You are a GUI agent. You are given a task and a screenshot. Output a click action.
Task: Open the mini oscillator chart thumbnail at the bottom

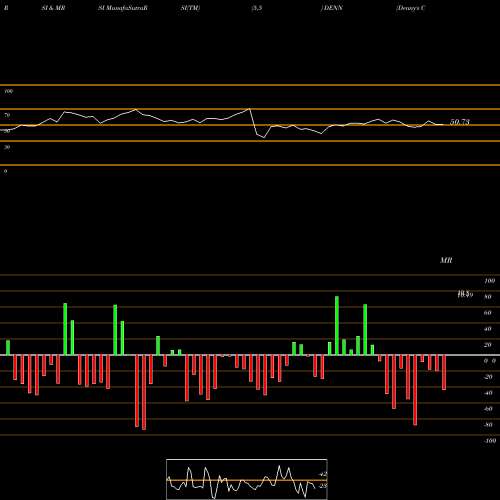pos(247,479)
